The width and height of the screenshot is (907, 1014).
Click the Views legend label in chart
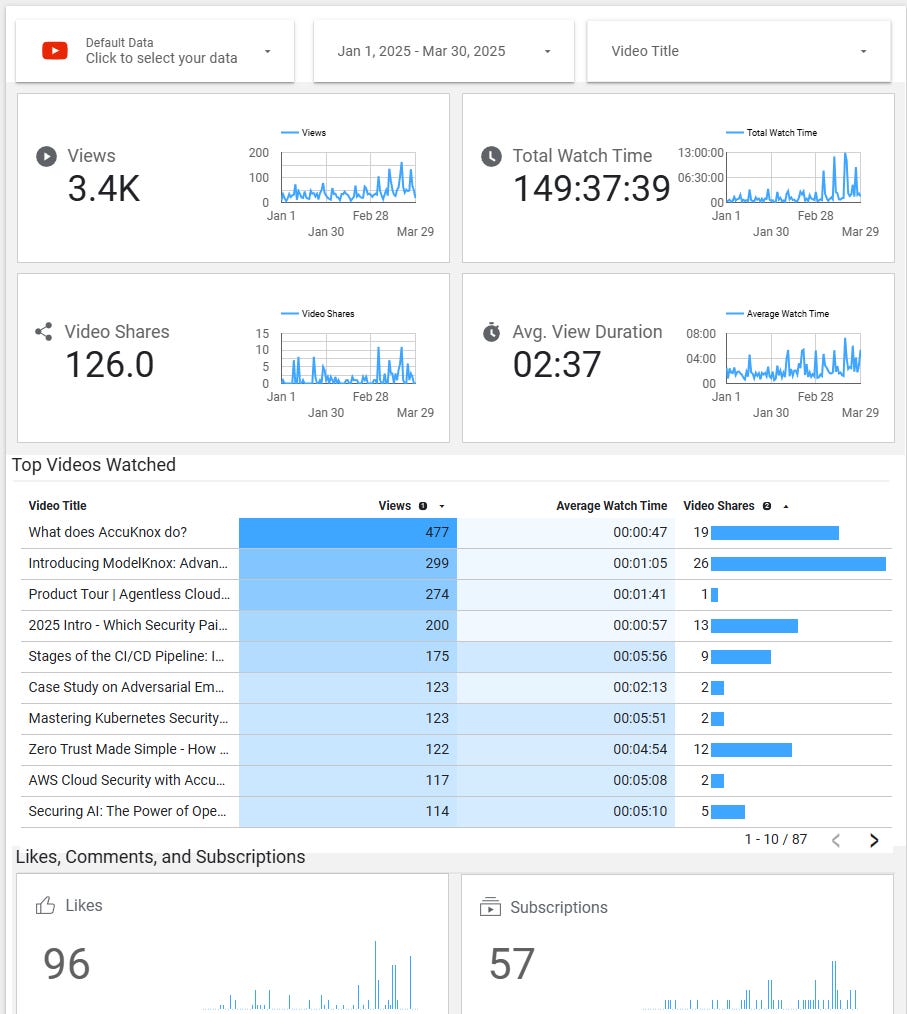pyautogui.click(x=314, y=133)
